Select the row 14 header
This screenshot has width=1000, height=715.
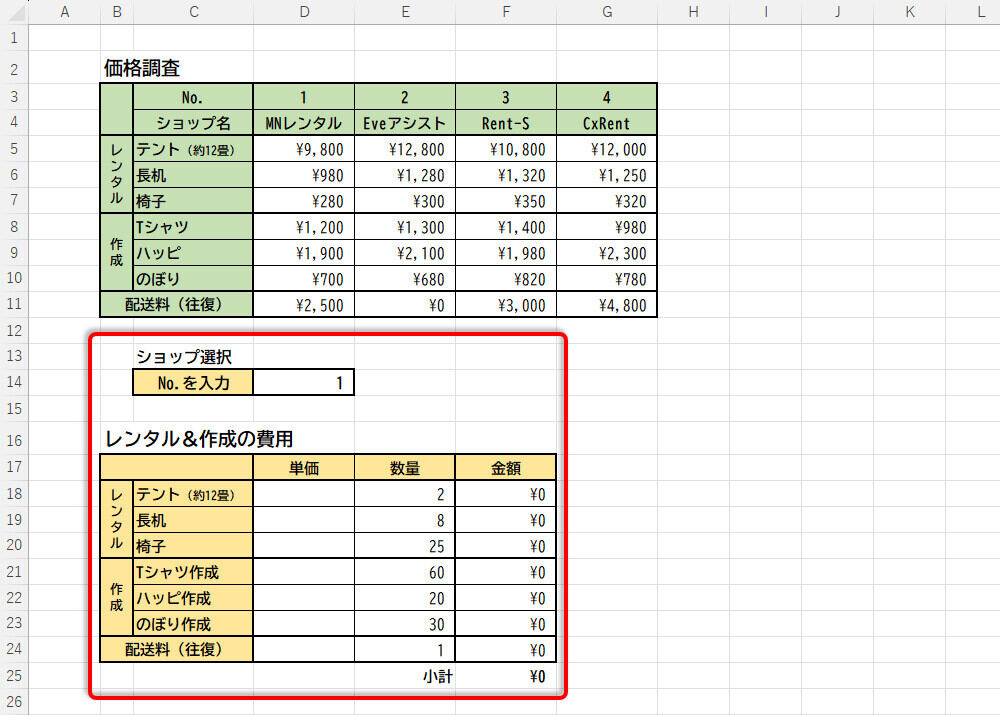[14, 383]
